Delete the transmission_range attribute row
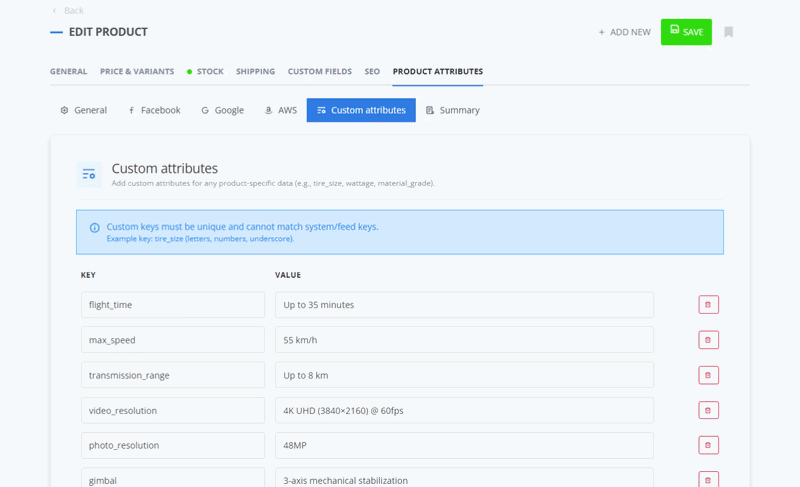800x487 pixels. (x=708, y=375)
